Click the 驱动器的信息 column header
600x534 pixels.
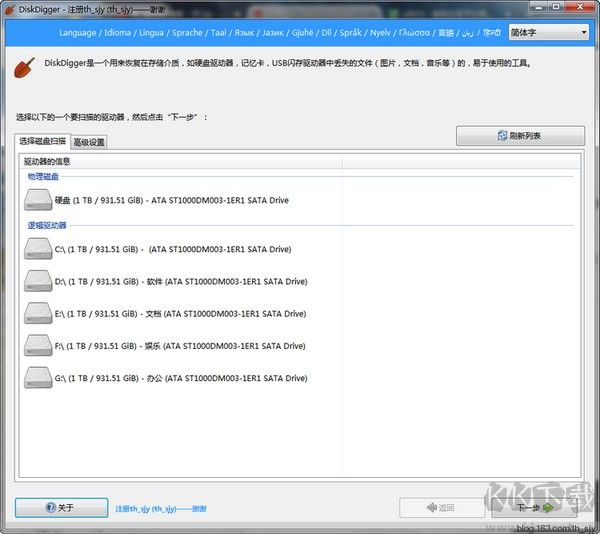[181, 161]
